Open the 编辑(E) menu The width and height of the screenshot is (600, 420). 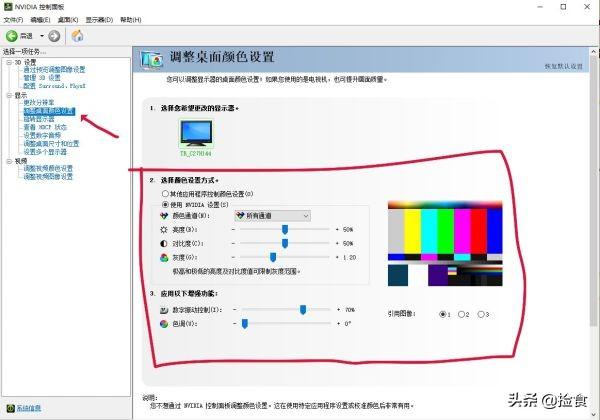click(x=40, y=20)
